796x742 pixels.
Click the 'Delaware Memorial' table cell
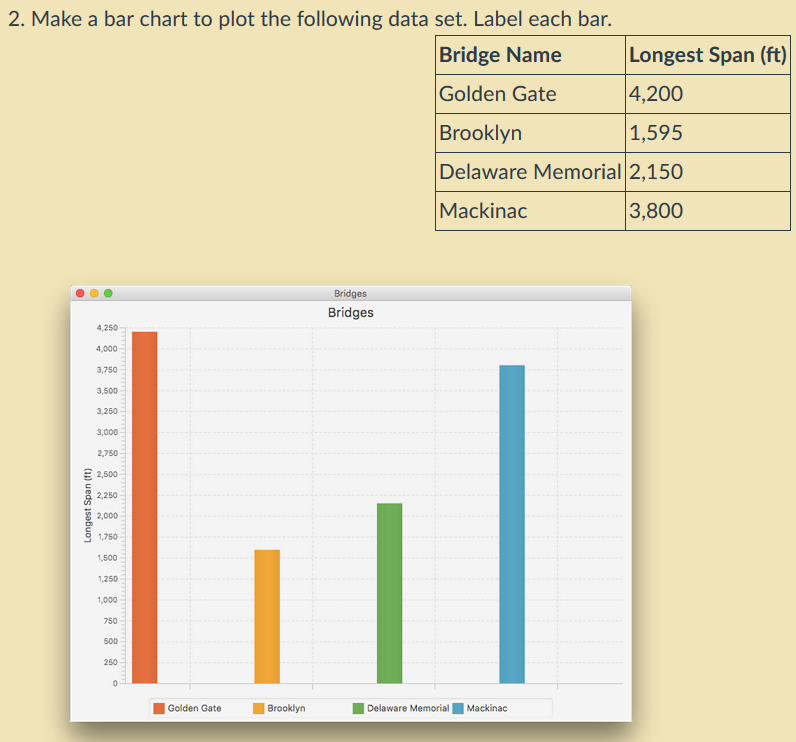point(530,172)
